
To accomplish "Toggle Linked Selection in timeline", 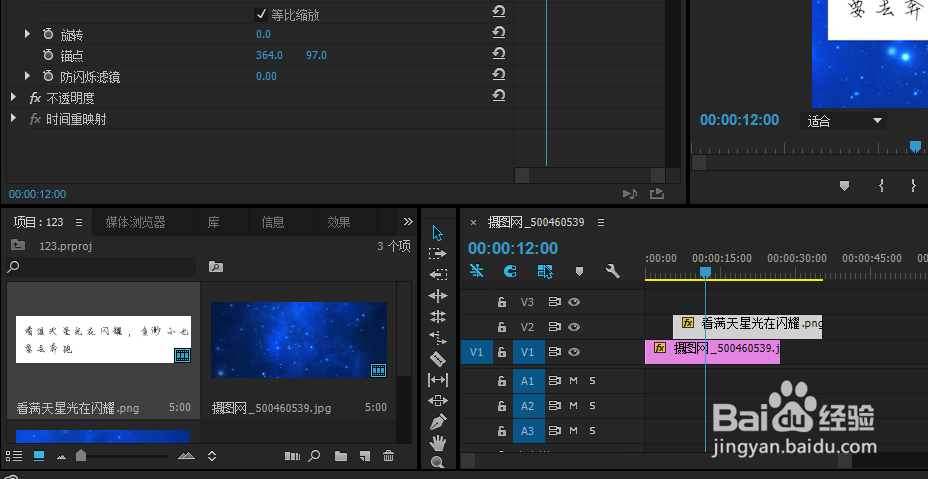I will tap(544, 271).
